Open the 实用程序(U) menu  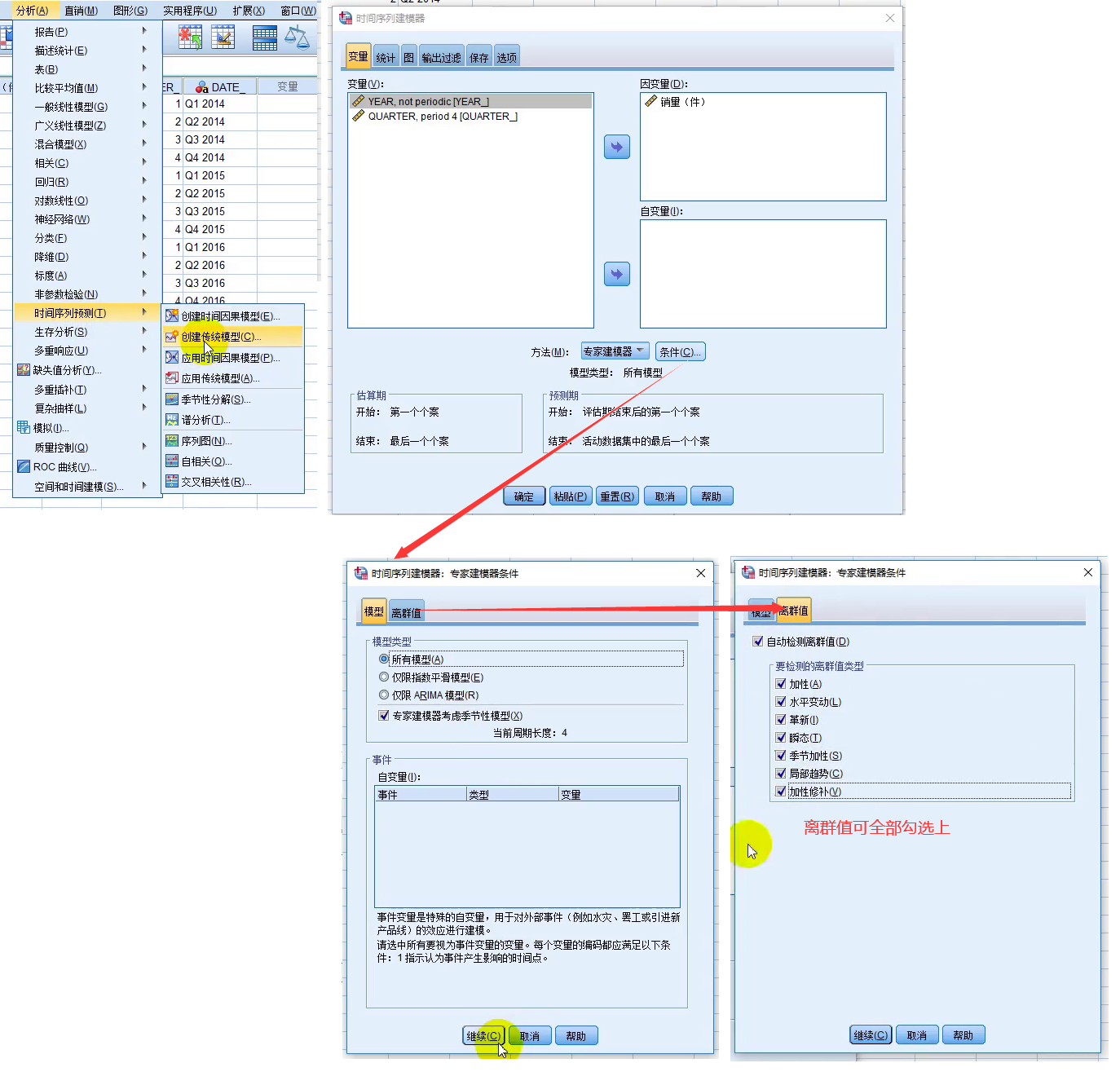pos(190,11)
